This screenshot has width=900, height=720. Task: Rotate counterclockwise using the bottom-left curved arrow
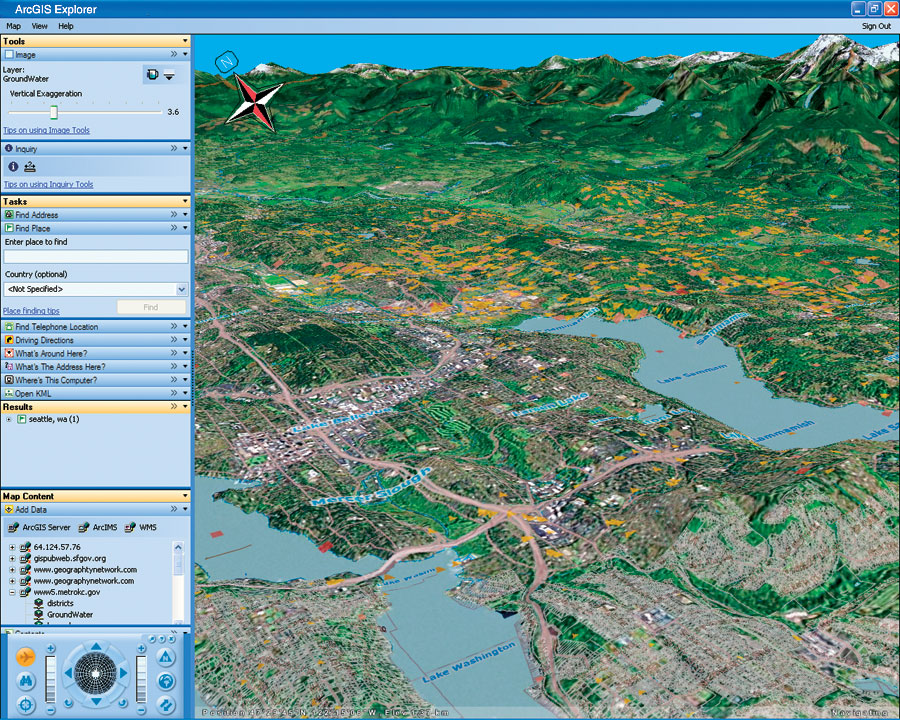point(68,703)
